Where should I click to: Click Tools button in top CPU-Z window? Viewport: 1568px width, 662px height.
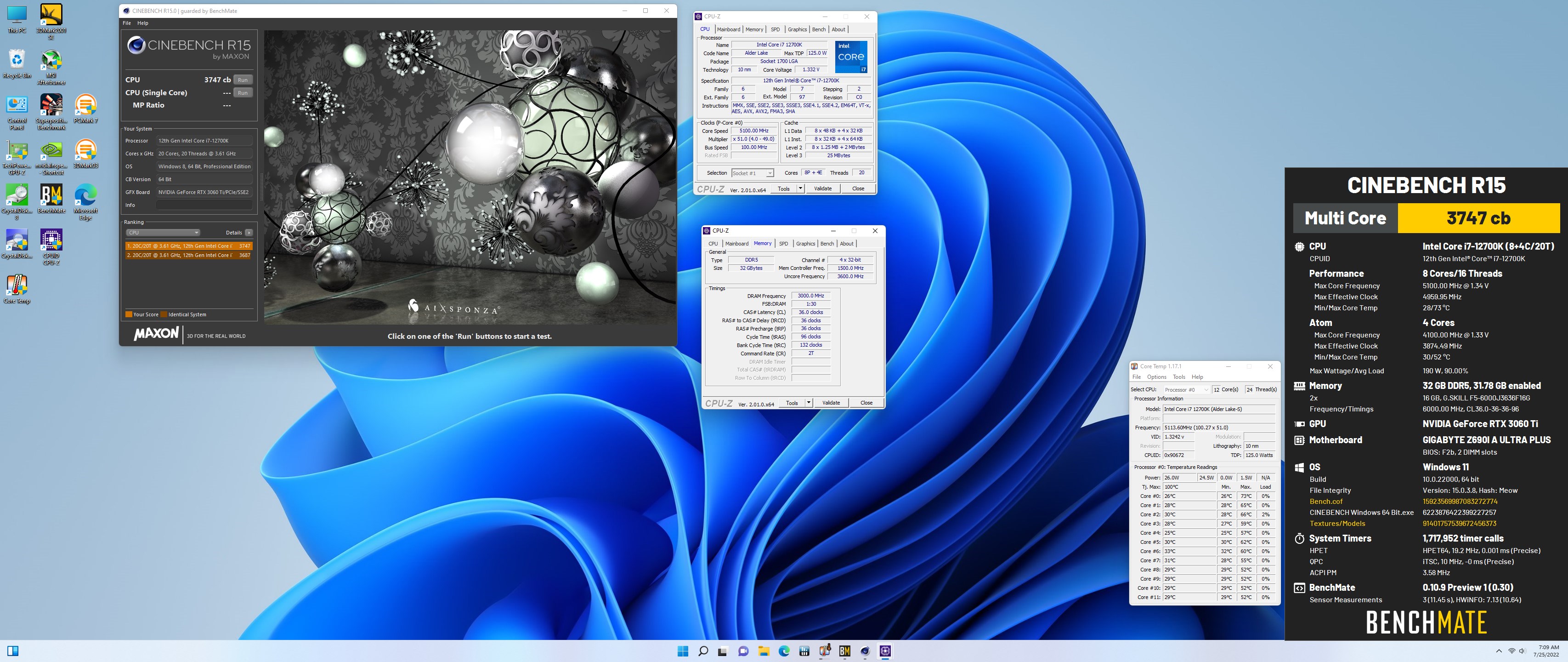click(x=783, y=189)
